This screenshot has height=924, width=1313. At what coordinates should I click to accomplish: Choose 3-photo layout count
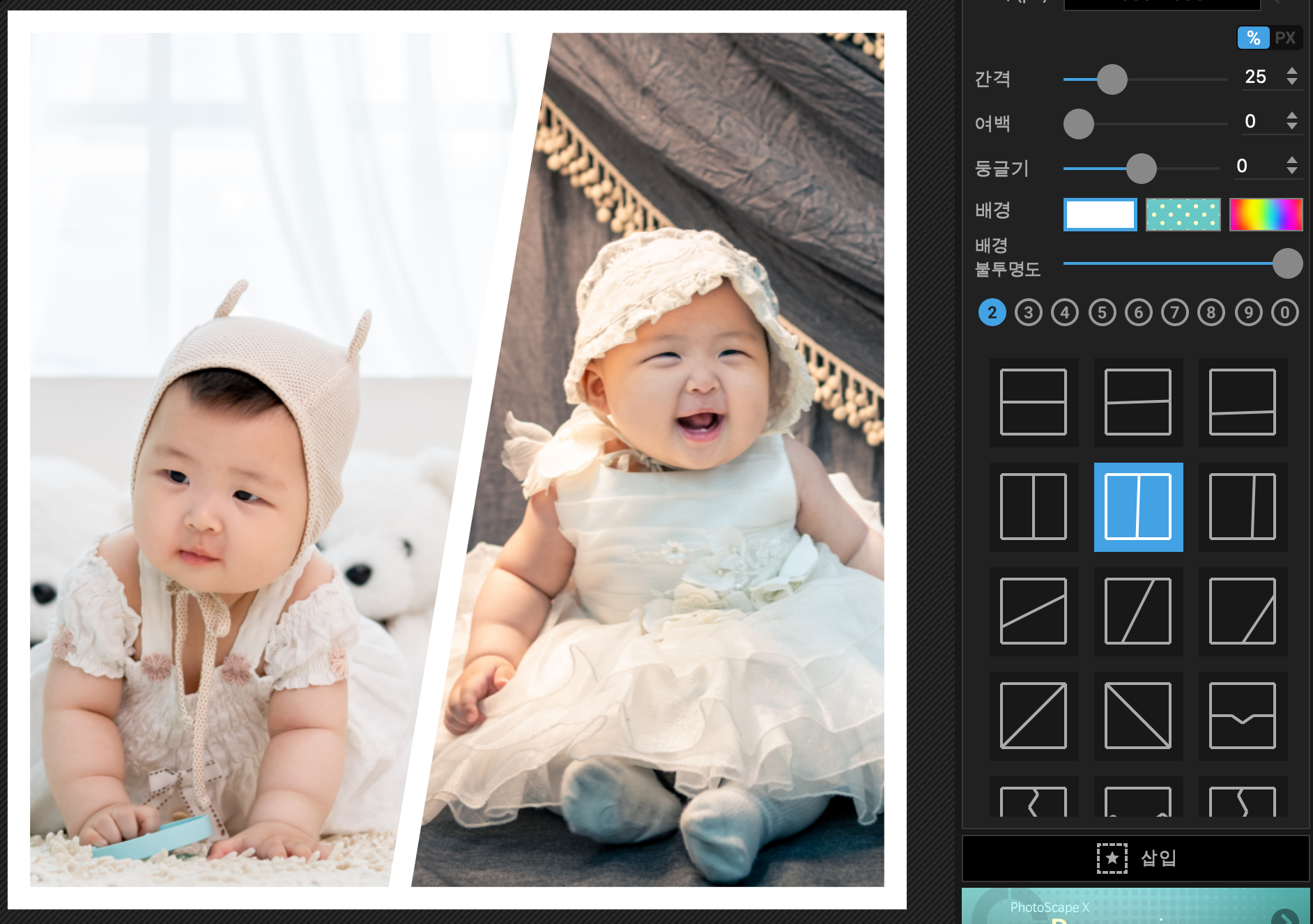pos(1029,312)
